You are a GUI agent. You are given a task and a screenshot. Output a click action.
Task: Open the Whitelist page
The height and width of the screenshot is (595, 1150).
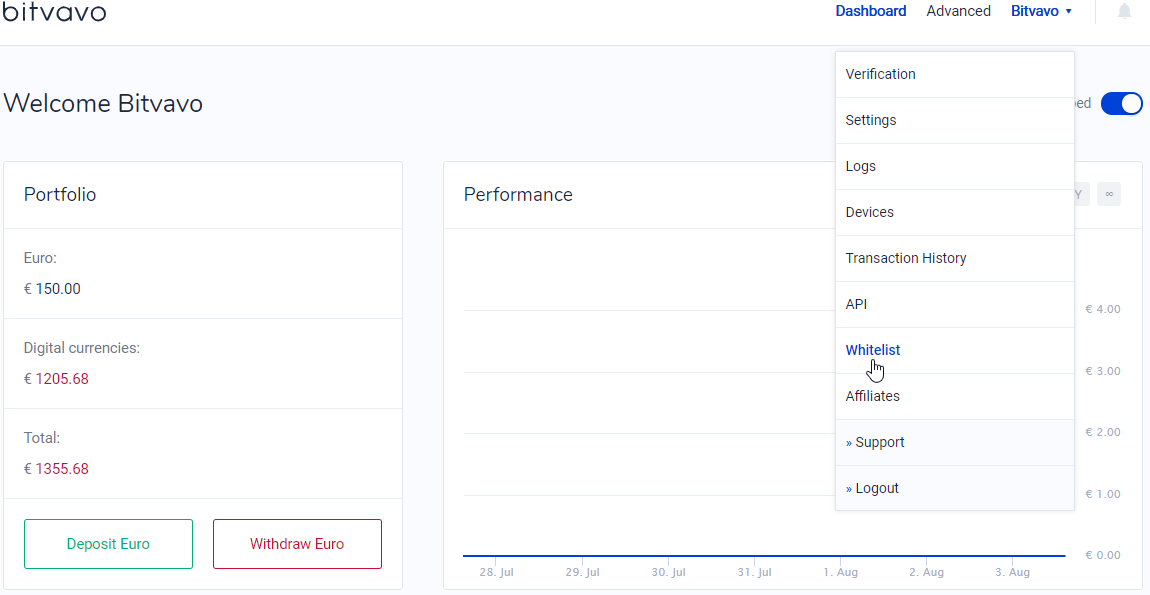point(873,350)
